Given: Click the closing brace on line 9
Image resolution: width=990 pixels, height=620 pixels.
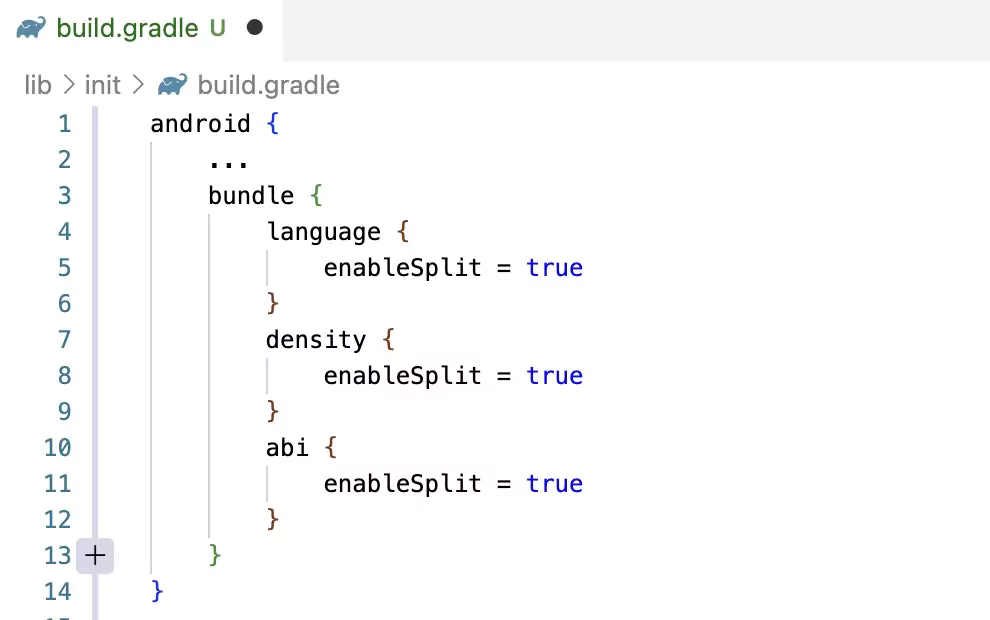Looking at the screenshot, I should (x=273, y=412).
